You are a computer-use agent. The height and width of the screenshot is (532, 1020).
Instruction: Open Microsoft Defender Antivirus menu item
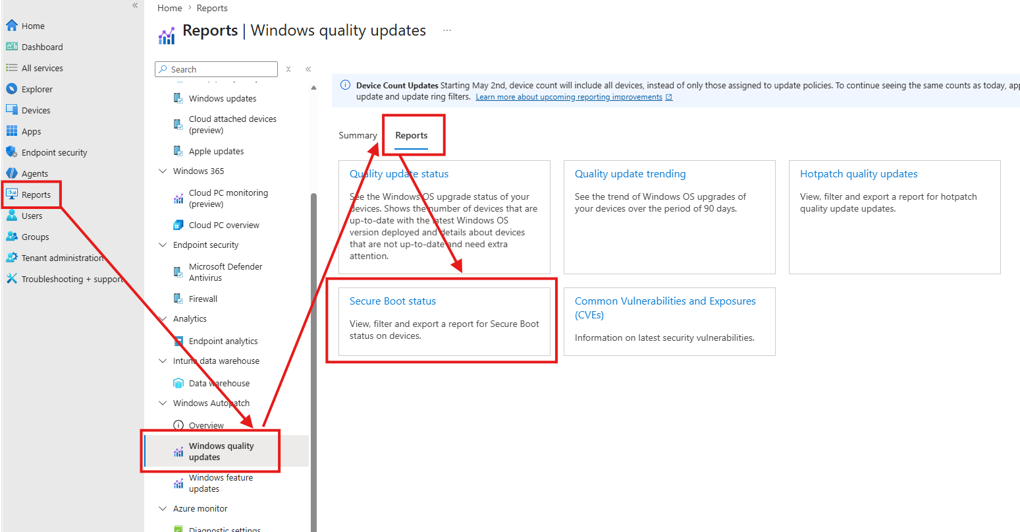pos(225,272)
